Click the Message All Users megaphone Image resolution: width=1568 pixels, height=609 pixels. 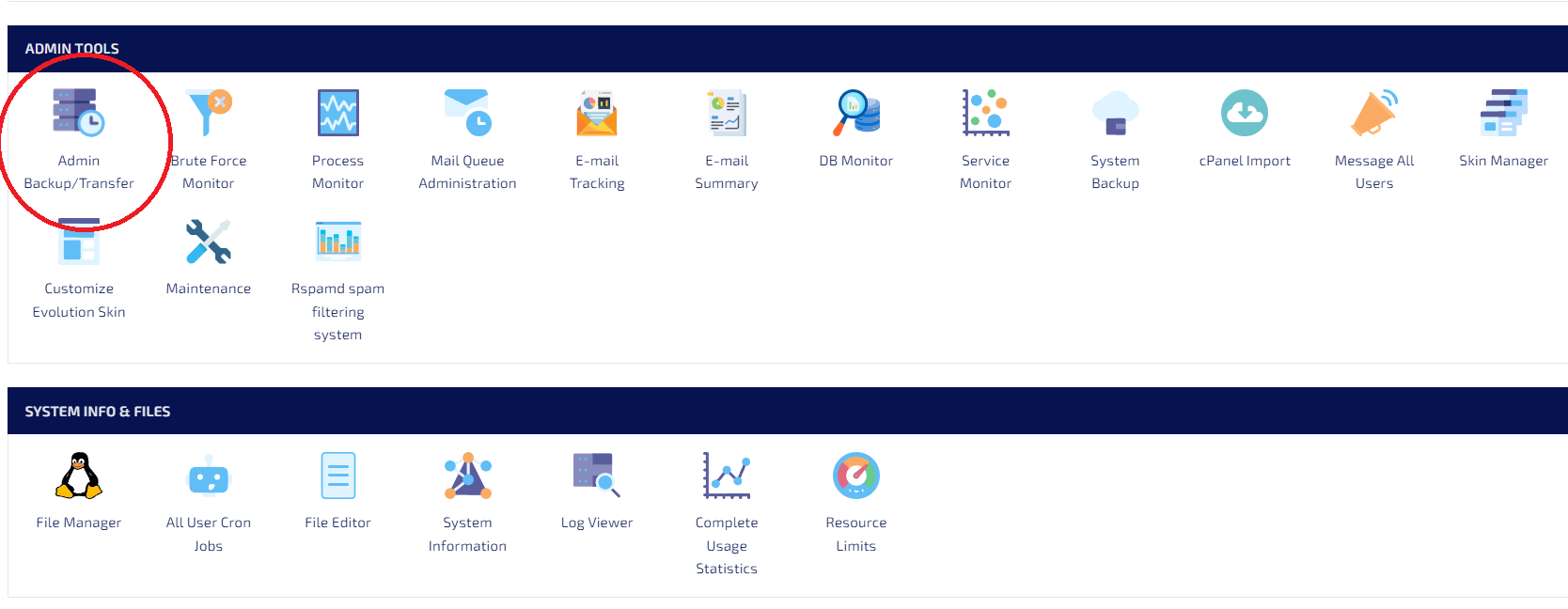pyautogui.click(x=1373, y=114)
